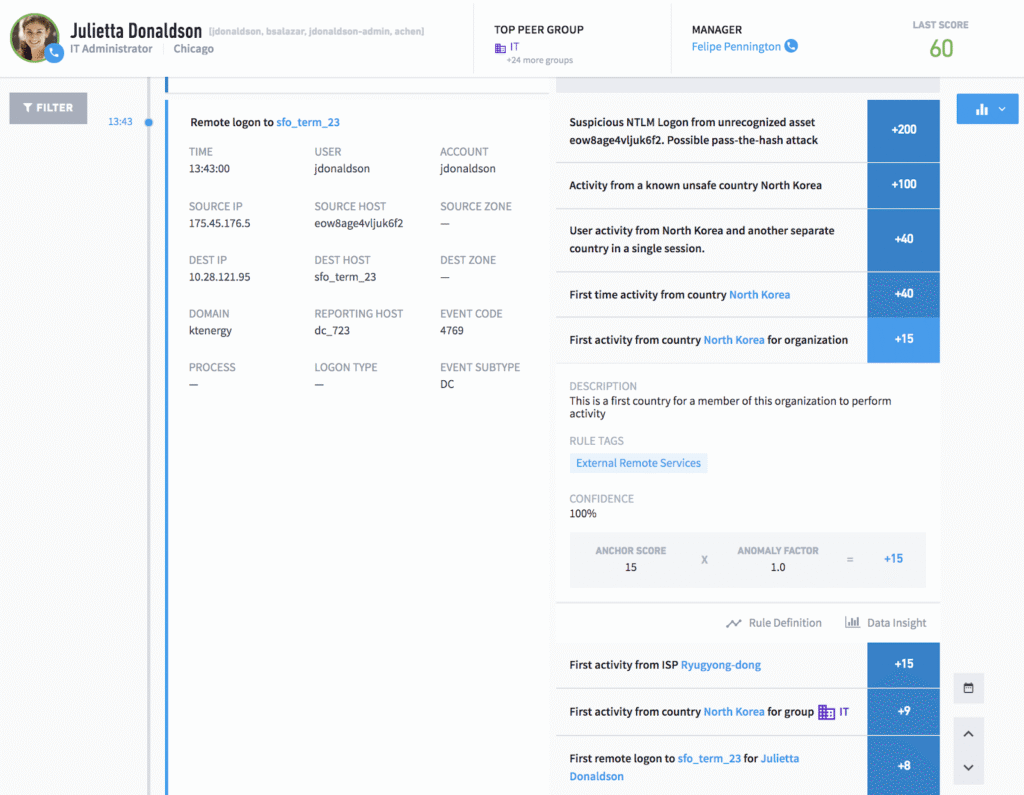Open the Rule Definition view
The width and height of the screenshot is (1024, 795).
pos(774,623)
